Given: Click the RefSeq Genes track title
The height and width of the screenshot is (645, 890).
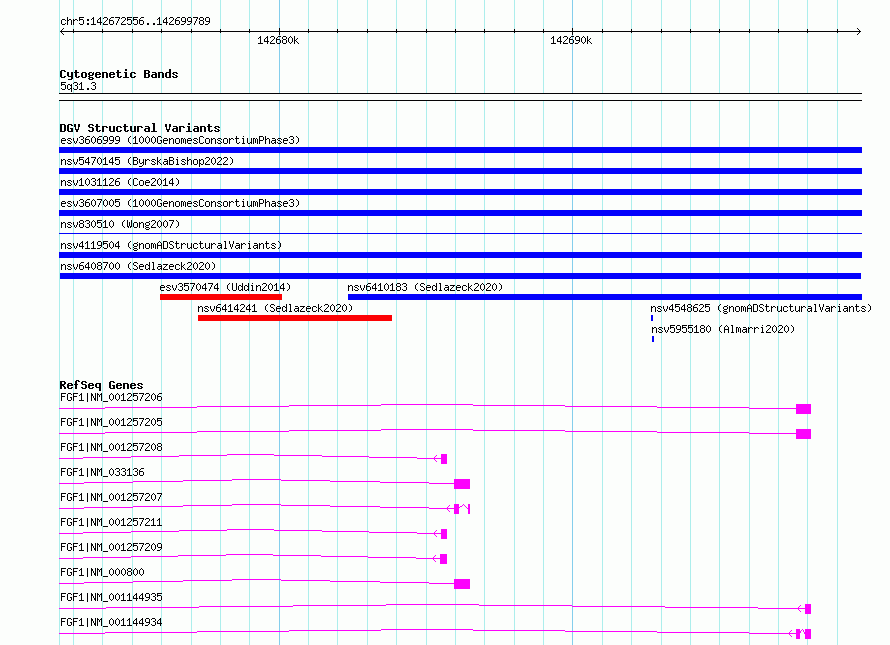Looking at the screenshot, I should click(x=101, y=385).
